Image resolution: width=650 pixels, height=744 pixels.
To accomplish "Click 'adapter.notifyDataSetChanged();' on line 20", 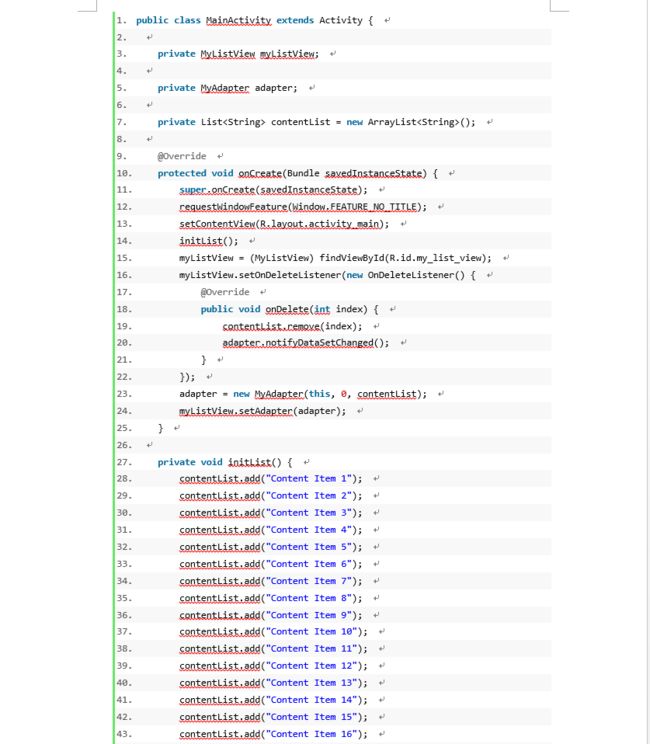I will tap(306, 343).
